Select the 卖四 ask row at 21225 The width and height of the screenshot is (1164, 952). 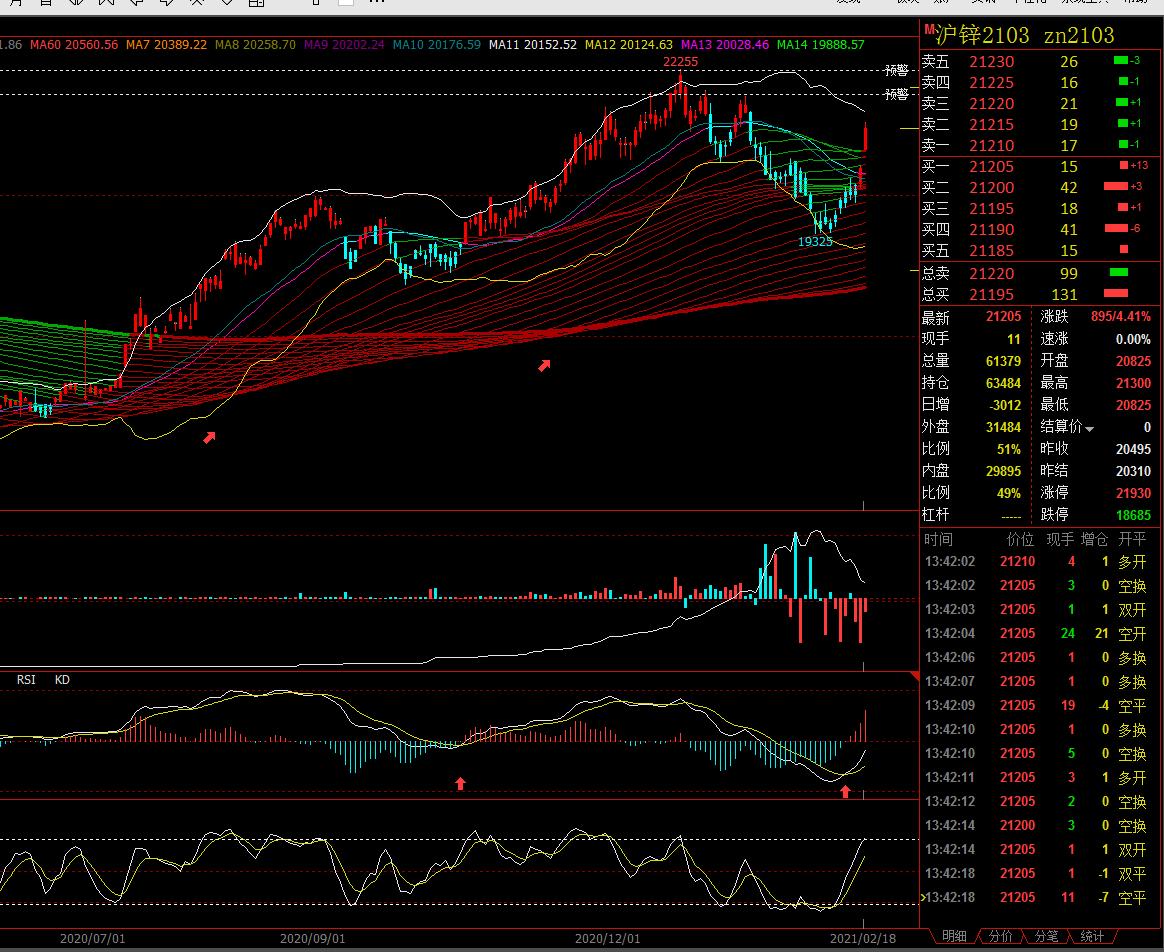1041,82
